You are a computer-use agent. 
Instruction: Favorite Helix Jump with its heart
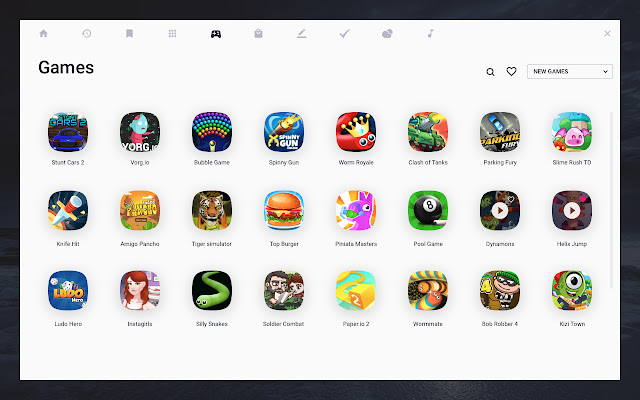click(x=583, y=199)
